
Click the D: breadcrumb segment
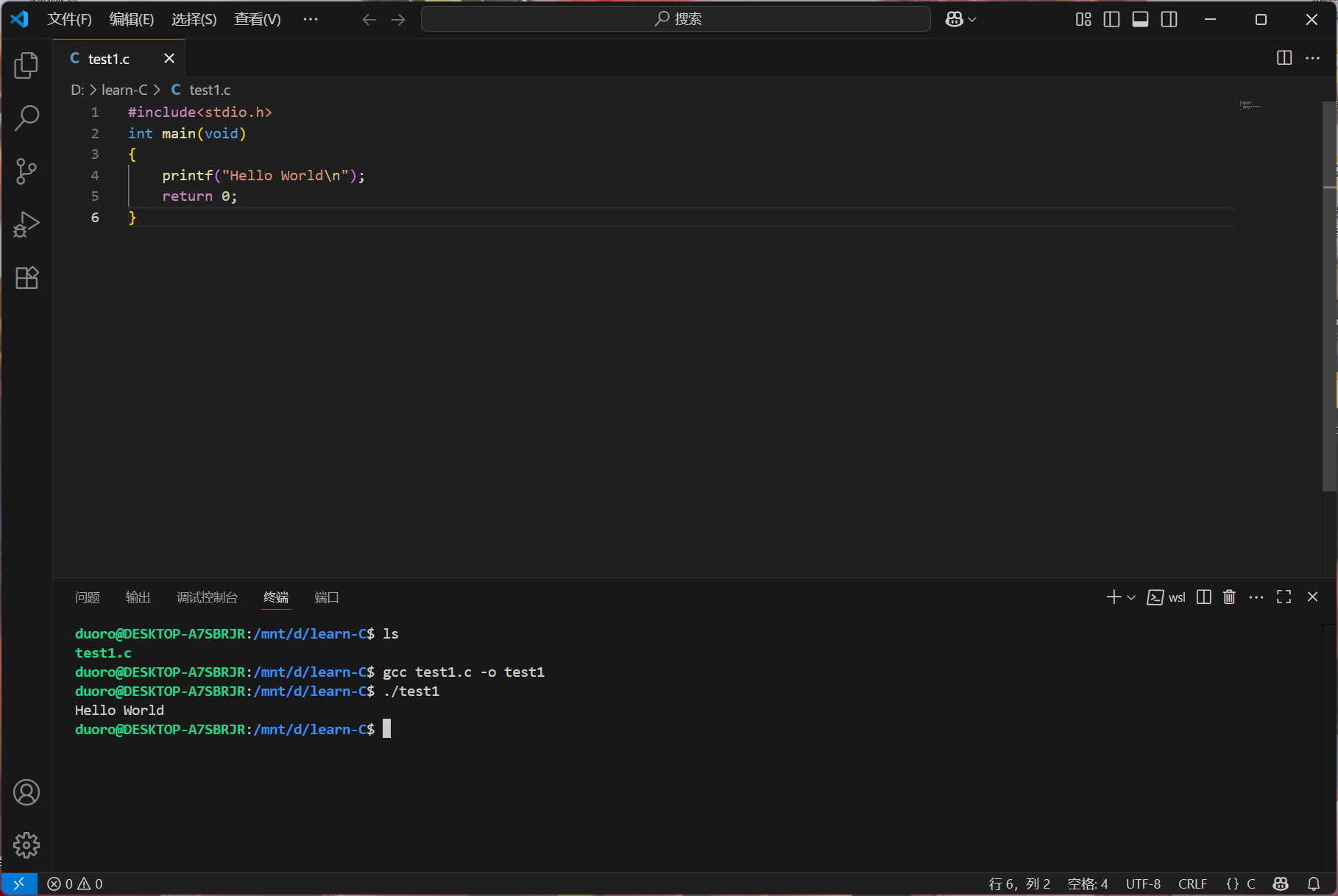point(77,90)
